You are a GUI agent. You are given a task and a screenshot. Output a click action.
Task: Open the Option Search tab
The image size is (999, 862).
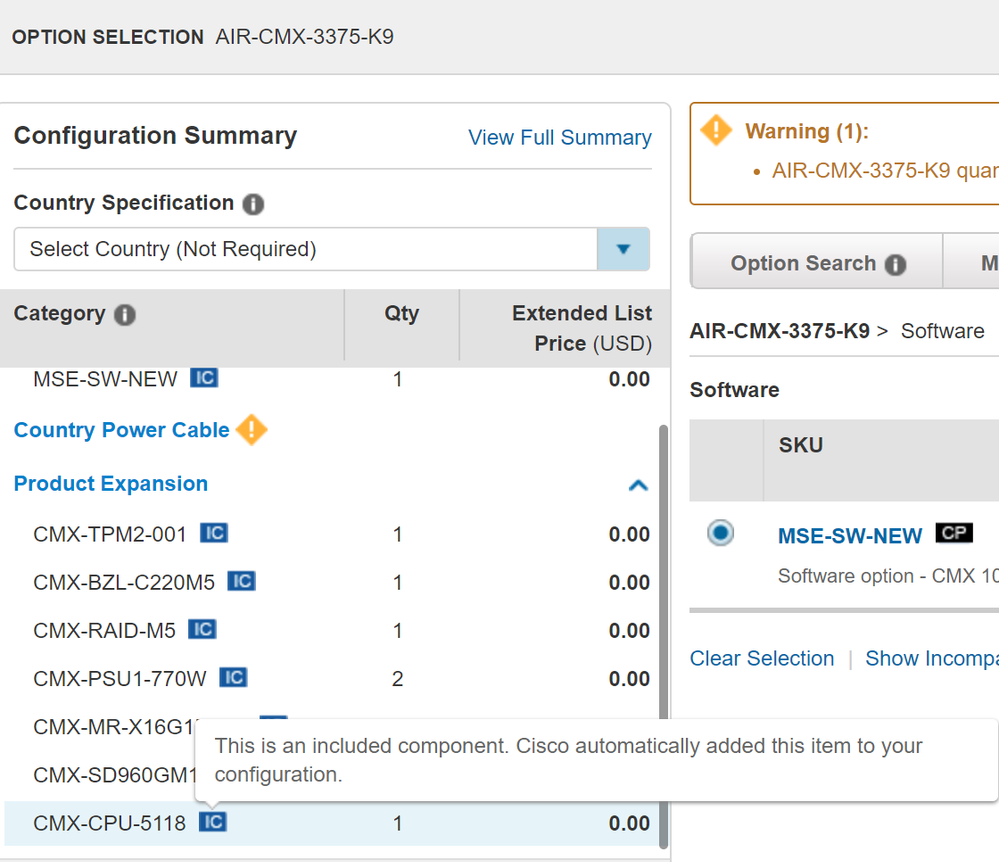pos(817,262)
